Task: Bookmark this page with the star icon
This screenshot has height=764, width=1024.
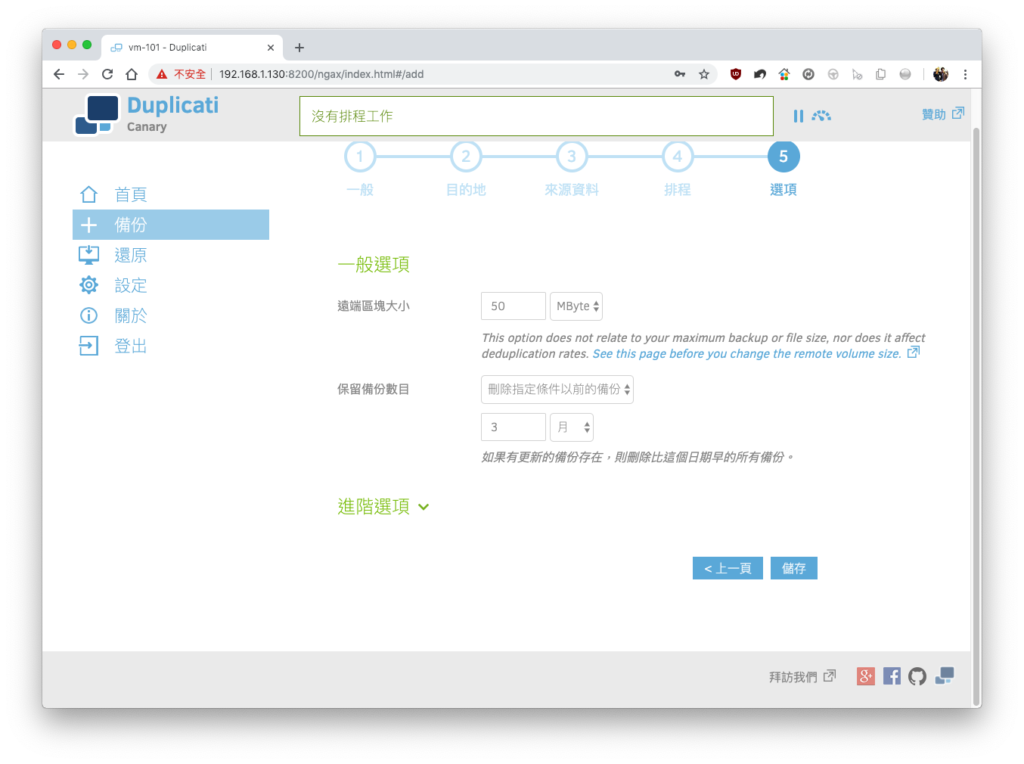Action: [x=704, y=74]
